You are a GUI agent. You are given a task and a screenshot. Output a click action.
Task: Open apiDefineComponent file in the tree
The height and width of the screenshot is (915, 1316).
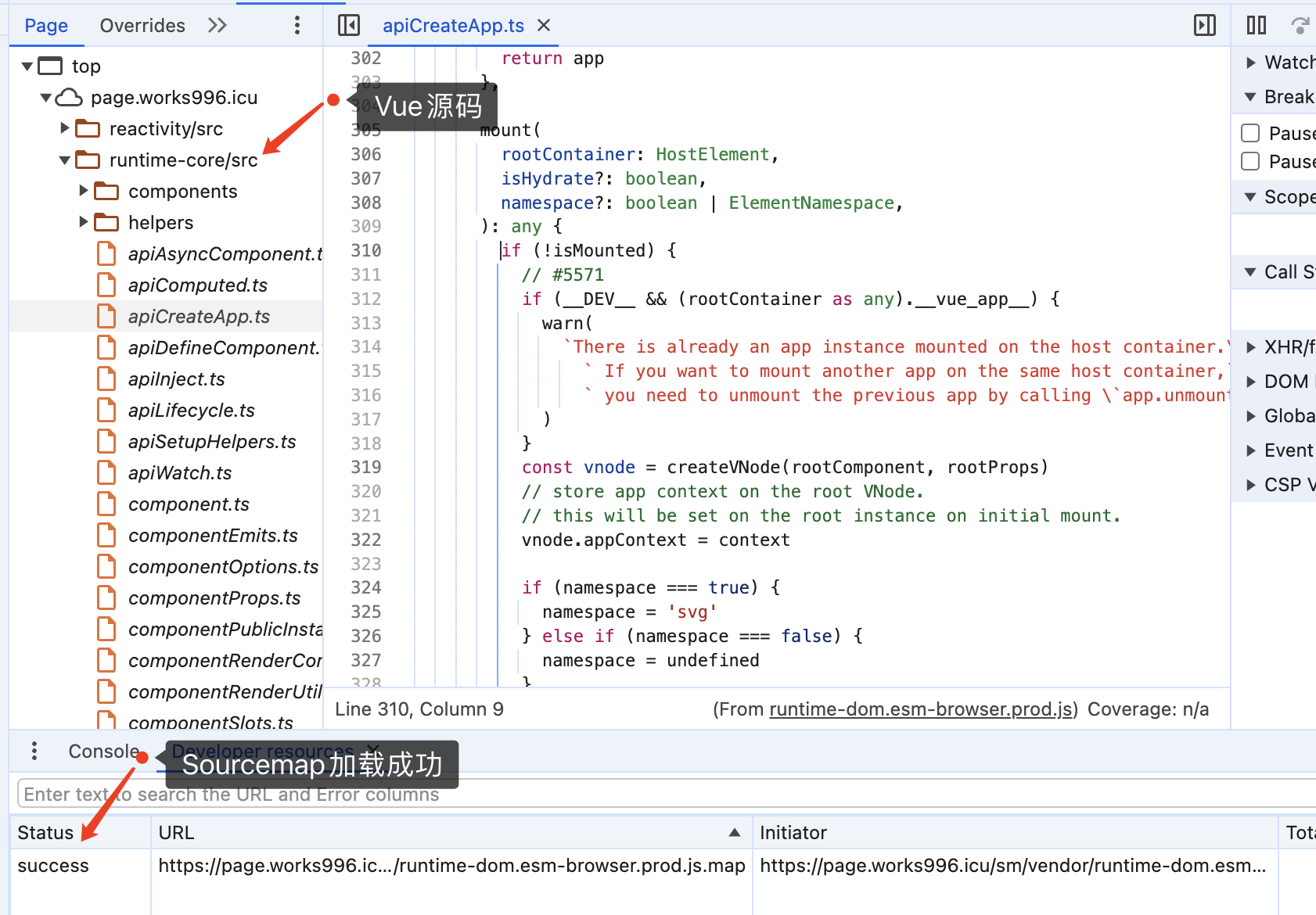[x=225, y=347]
